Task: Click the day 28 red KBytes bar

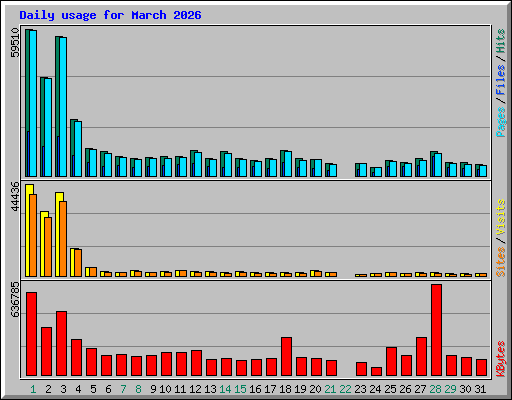Action: pos(436,330)
